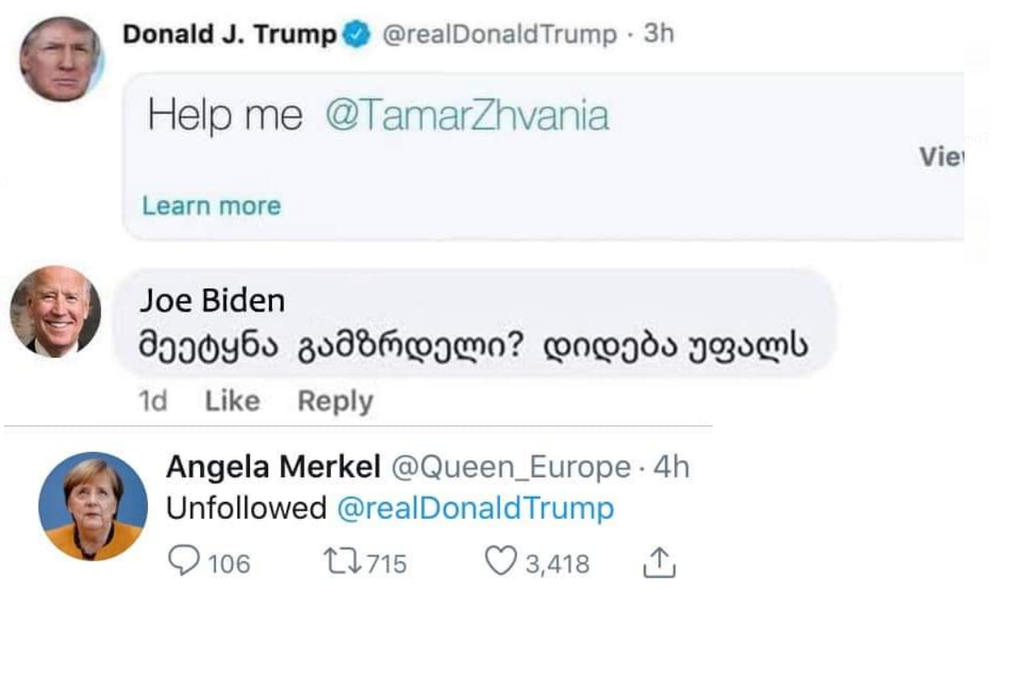This screenshot has height=697, width=1024.
Task: Open Joe Biden's profile picture
Action: (x=55, y=311)
